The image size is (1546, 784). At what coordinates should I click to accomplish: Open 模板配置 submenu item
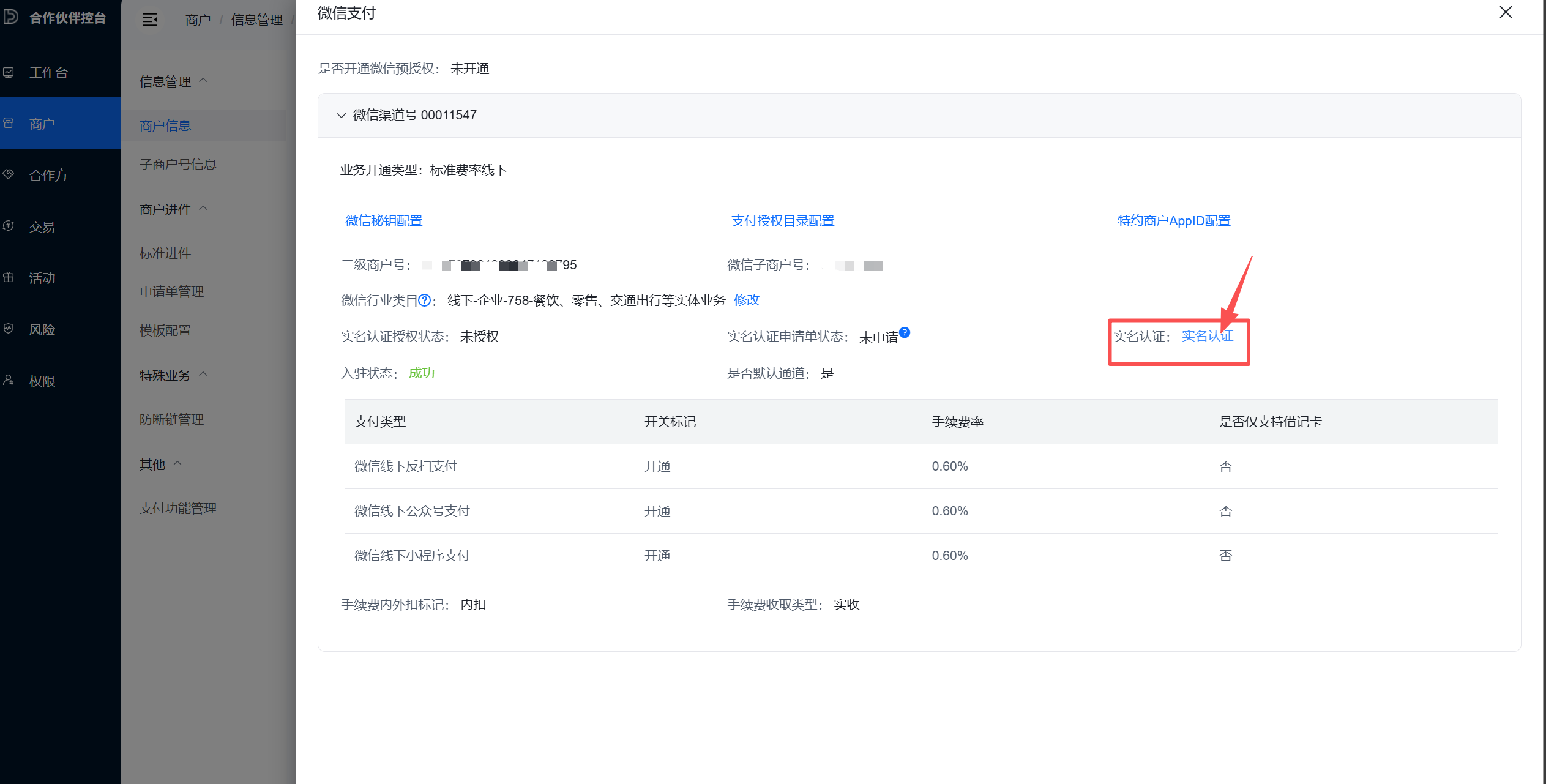click(165, 330)
